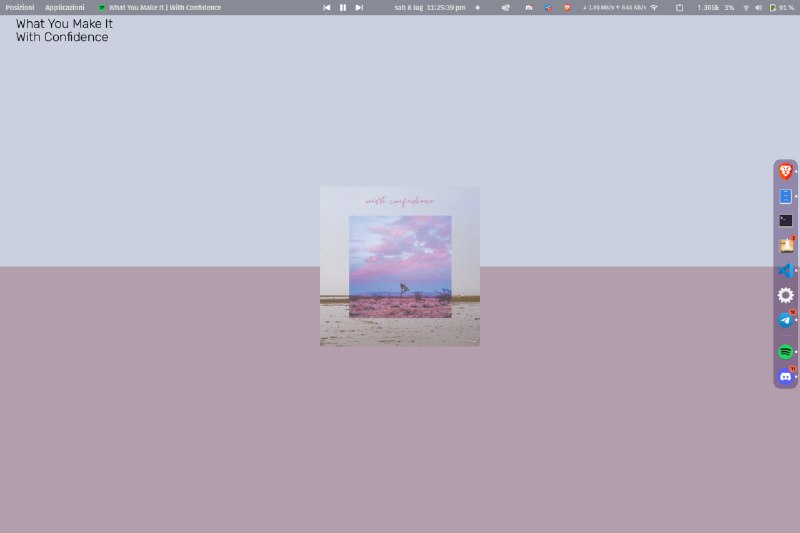
Task: Click the Brave icon in the system tray
Action: [x=567, y=7]
